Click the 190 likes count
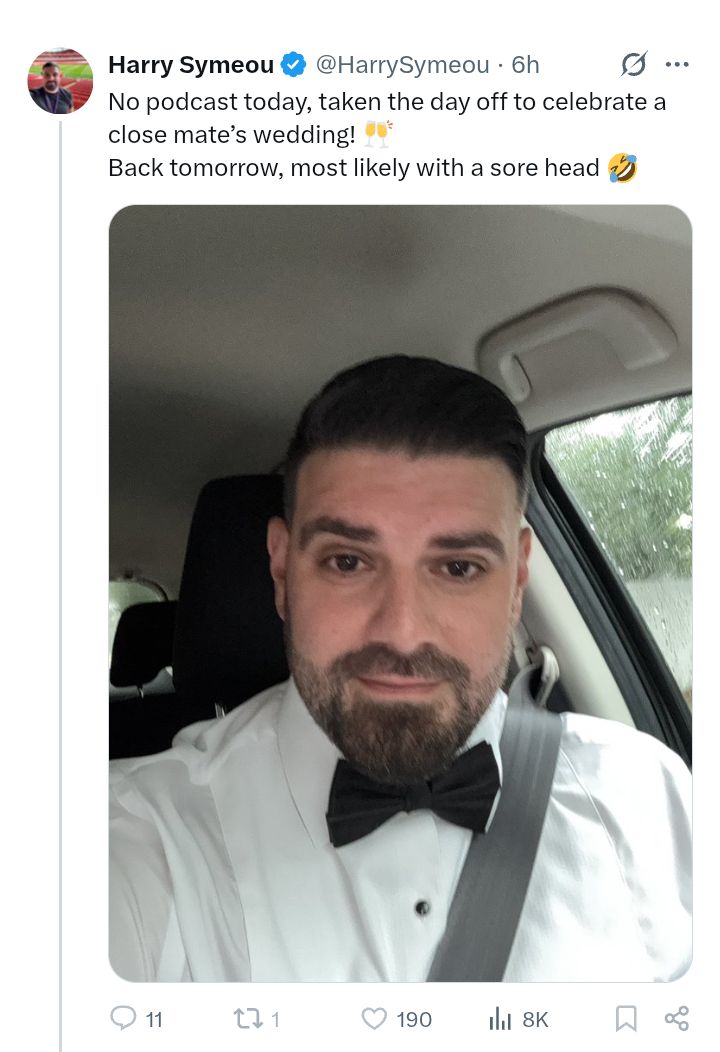 413,1020
